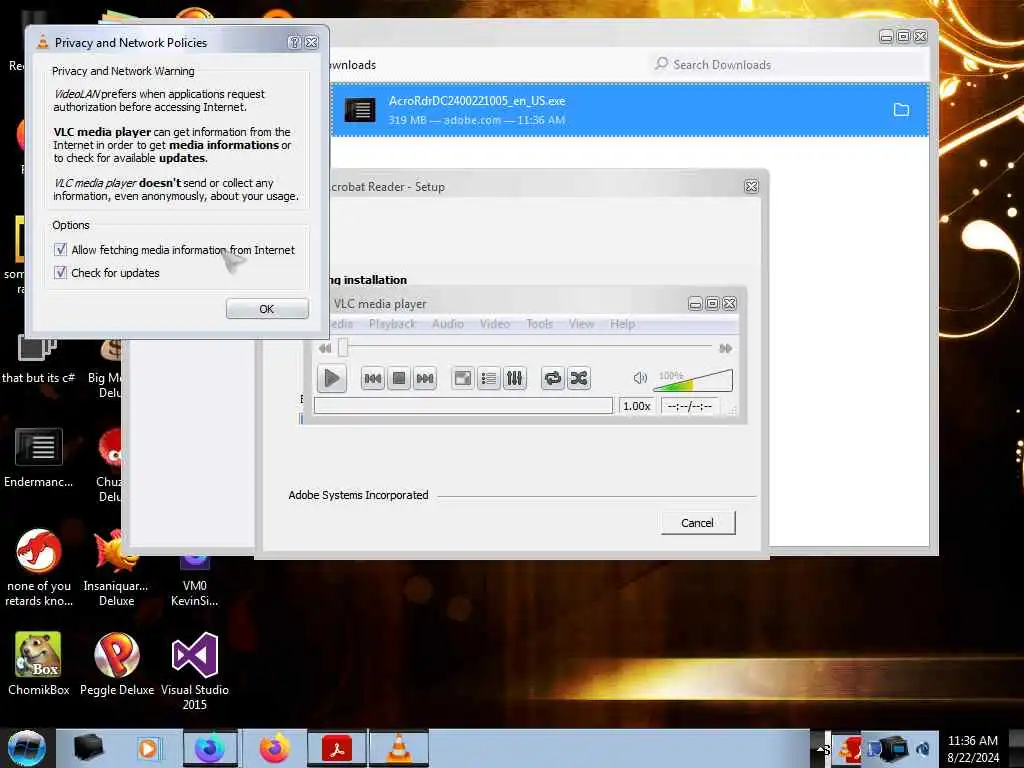Toggle VLC fullscreen video button
Image resolution: width=1024 pixels, height=768 pixels.
tap(462, 379)
